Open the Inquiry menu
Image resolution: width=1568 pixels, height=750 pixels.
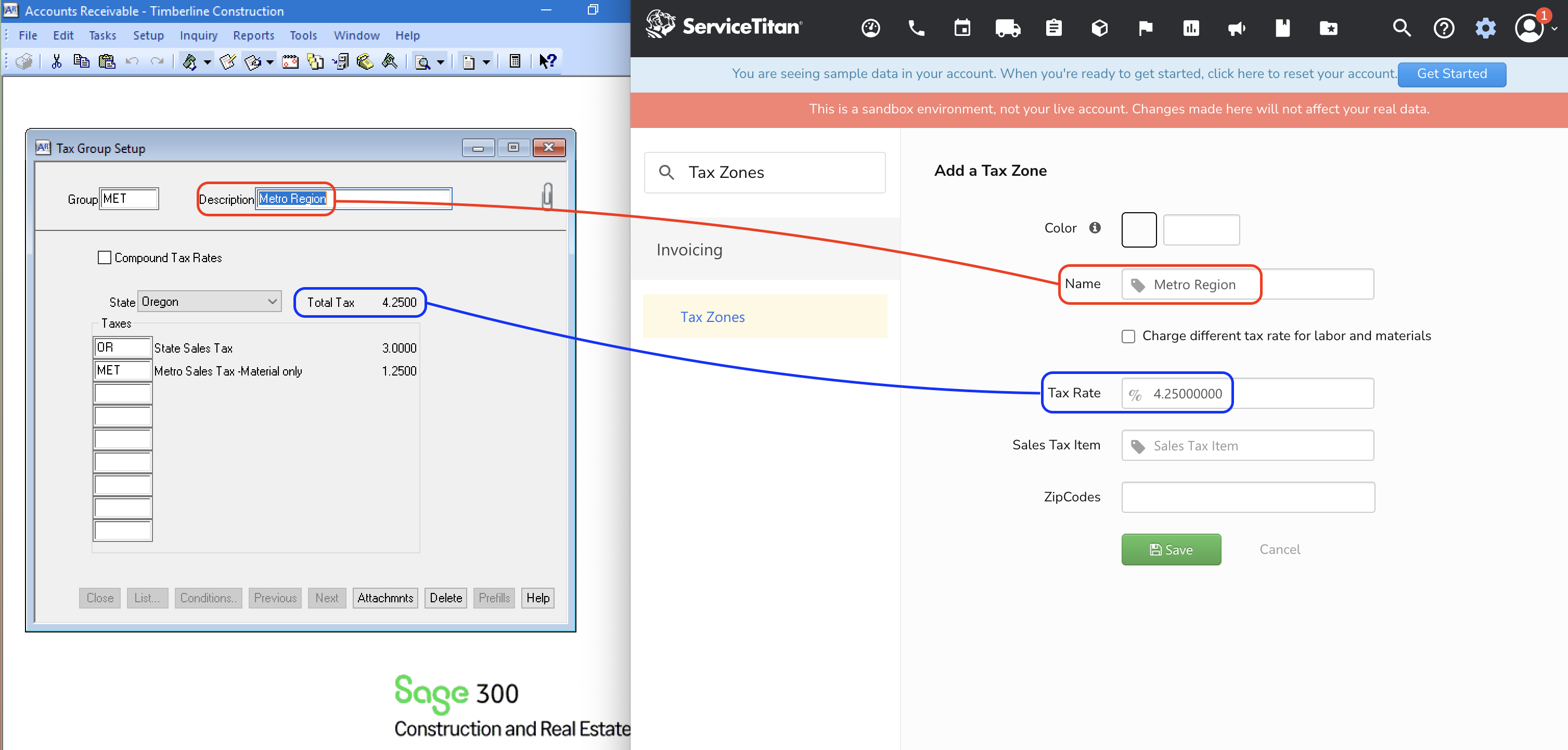coord(198,35)
